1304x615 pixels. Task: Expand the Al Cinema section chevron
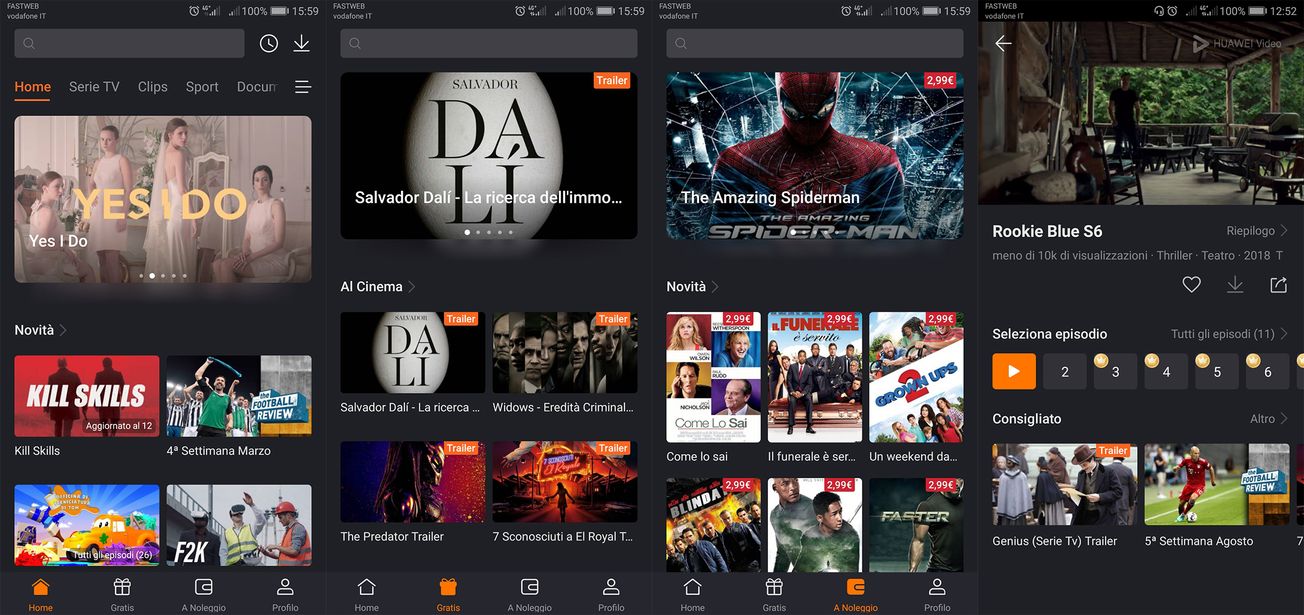click(411, 287)
